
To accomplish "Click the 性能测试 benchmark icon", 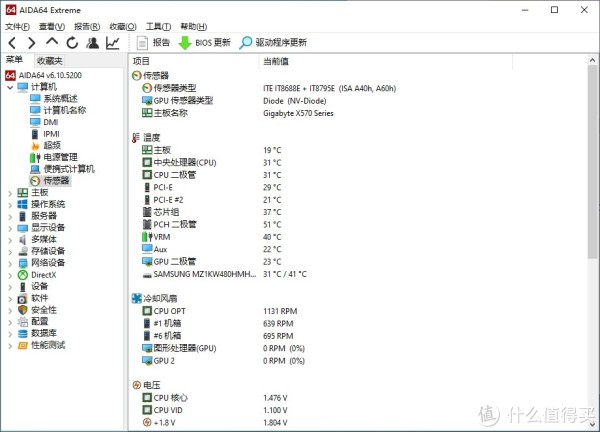I will pos(23,346).
